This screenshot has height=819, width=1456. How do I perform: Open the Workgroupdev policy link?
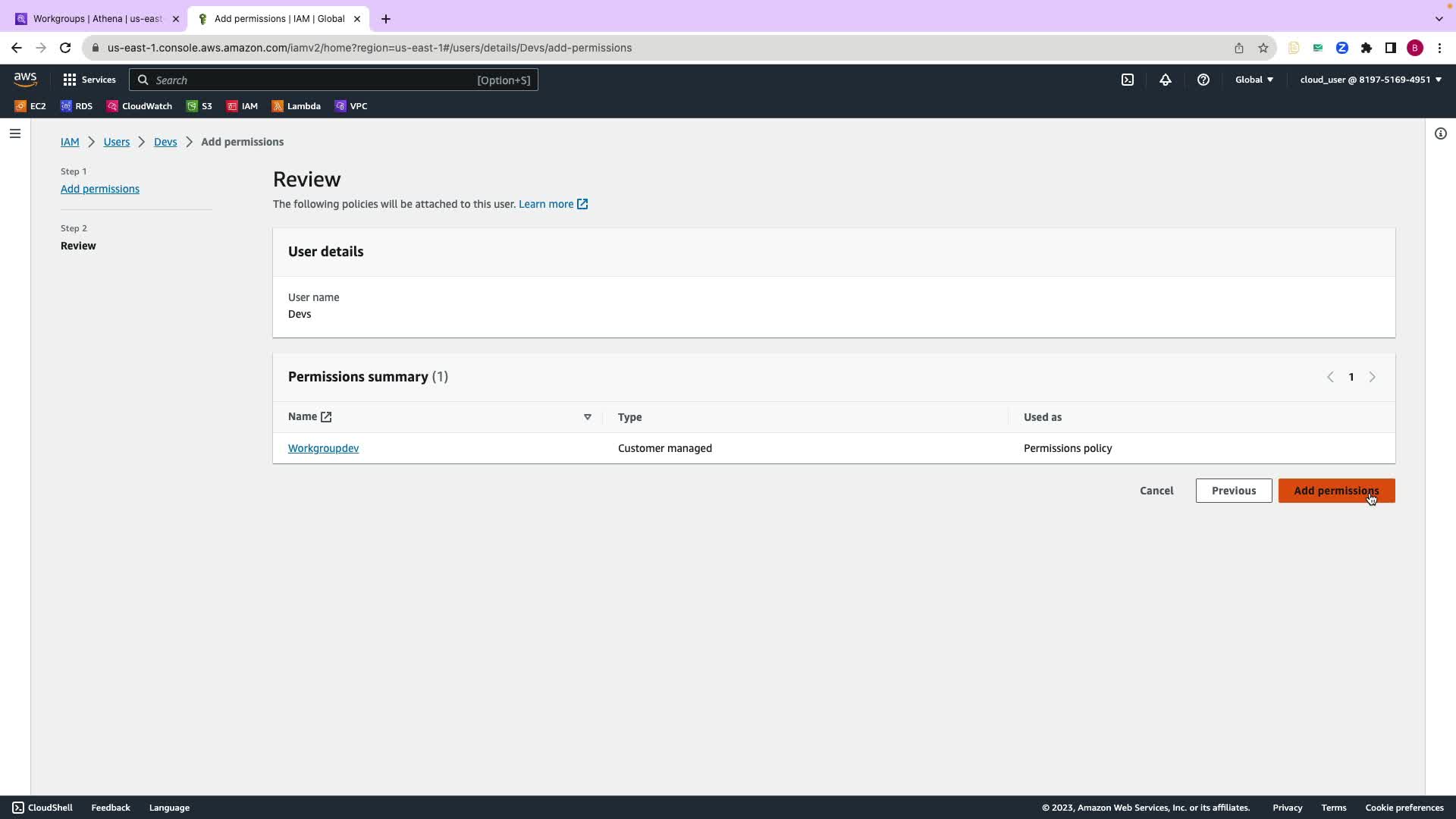[323, 448]
